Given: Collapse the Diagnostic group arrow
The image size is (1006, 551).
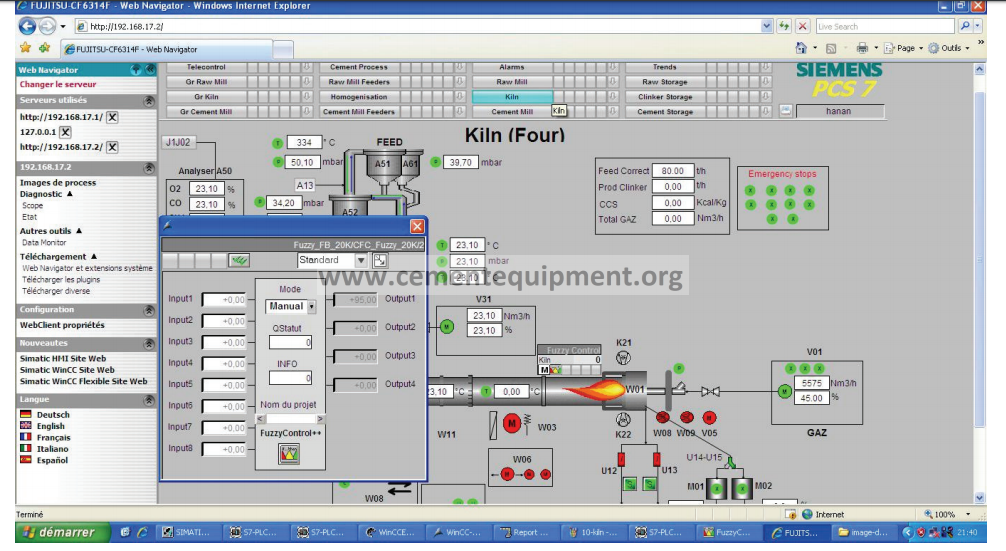Looking at the screenshot, I should coord(70,194).
